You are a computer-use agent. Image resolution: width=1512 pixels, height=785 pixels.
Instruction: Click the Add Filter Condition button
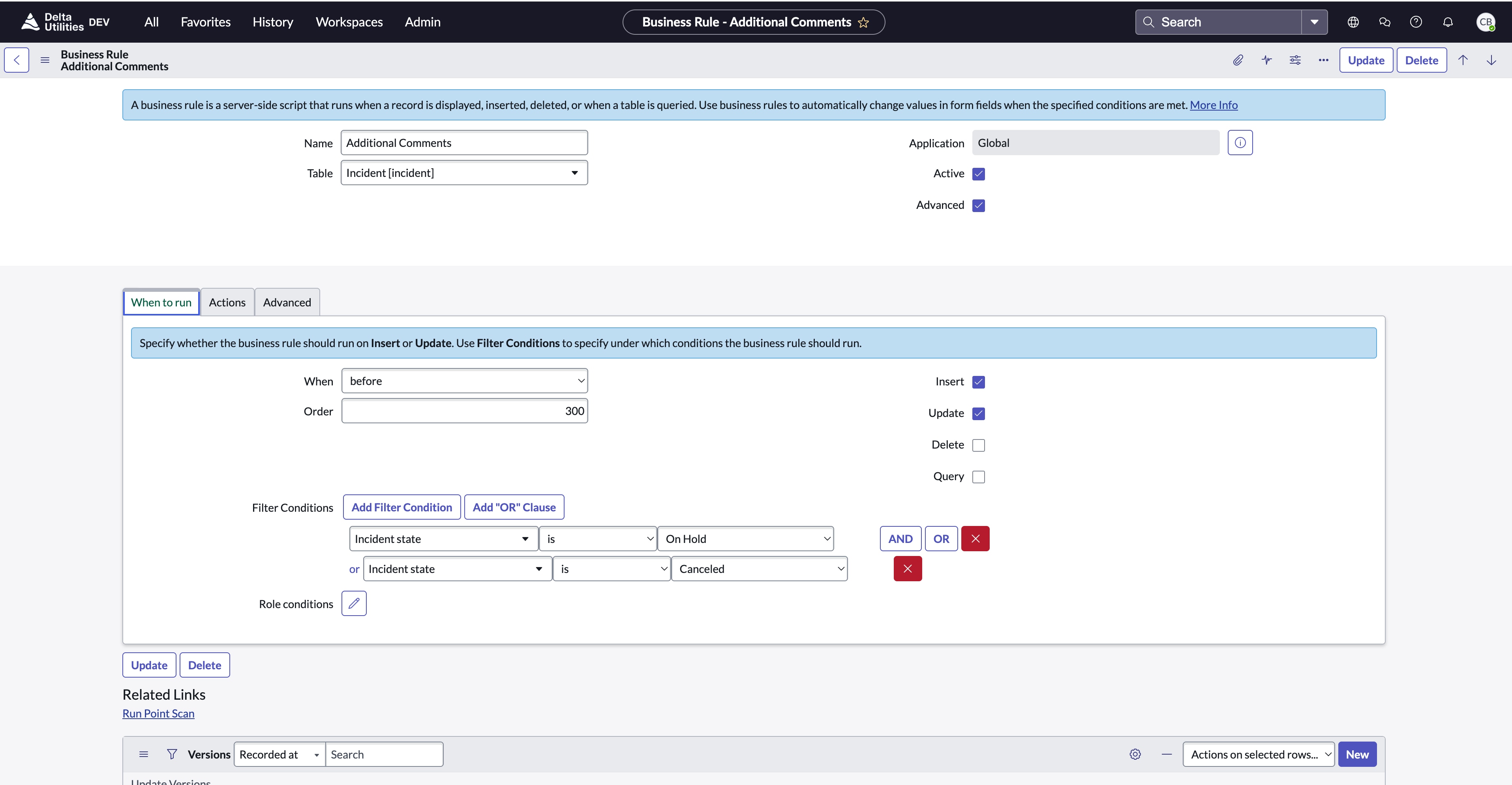coord(401,507)
